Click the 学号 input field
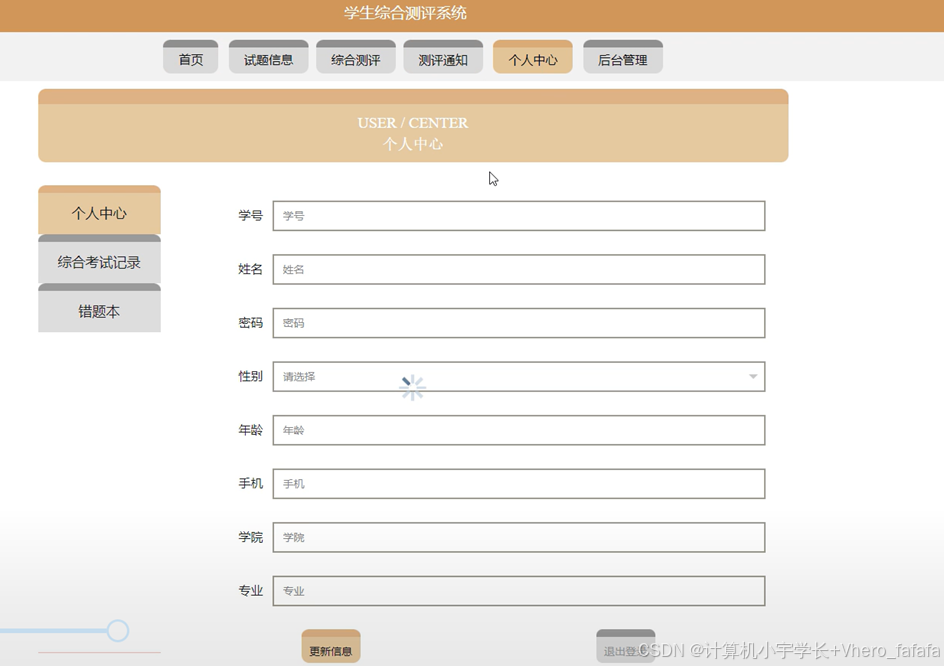This screenshot has width=944, height=666. pyautogui.click(x=519, y=216)
